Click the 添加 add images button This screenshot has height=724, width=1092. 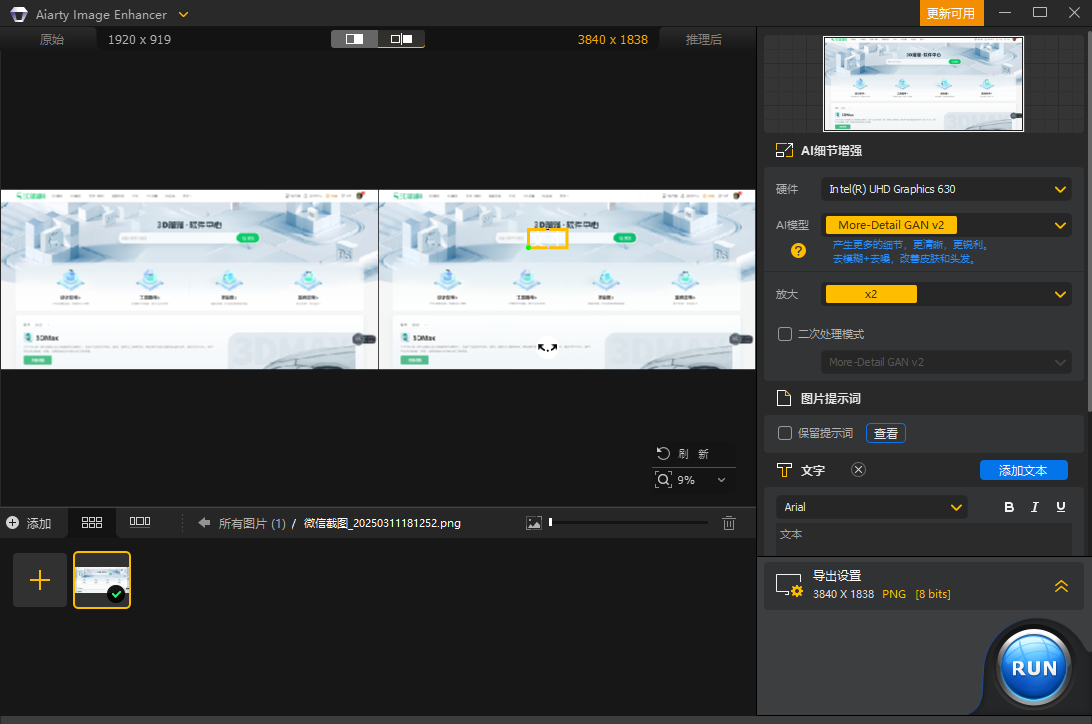click(x=29, y=524)
